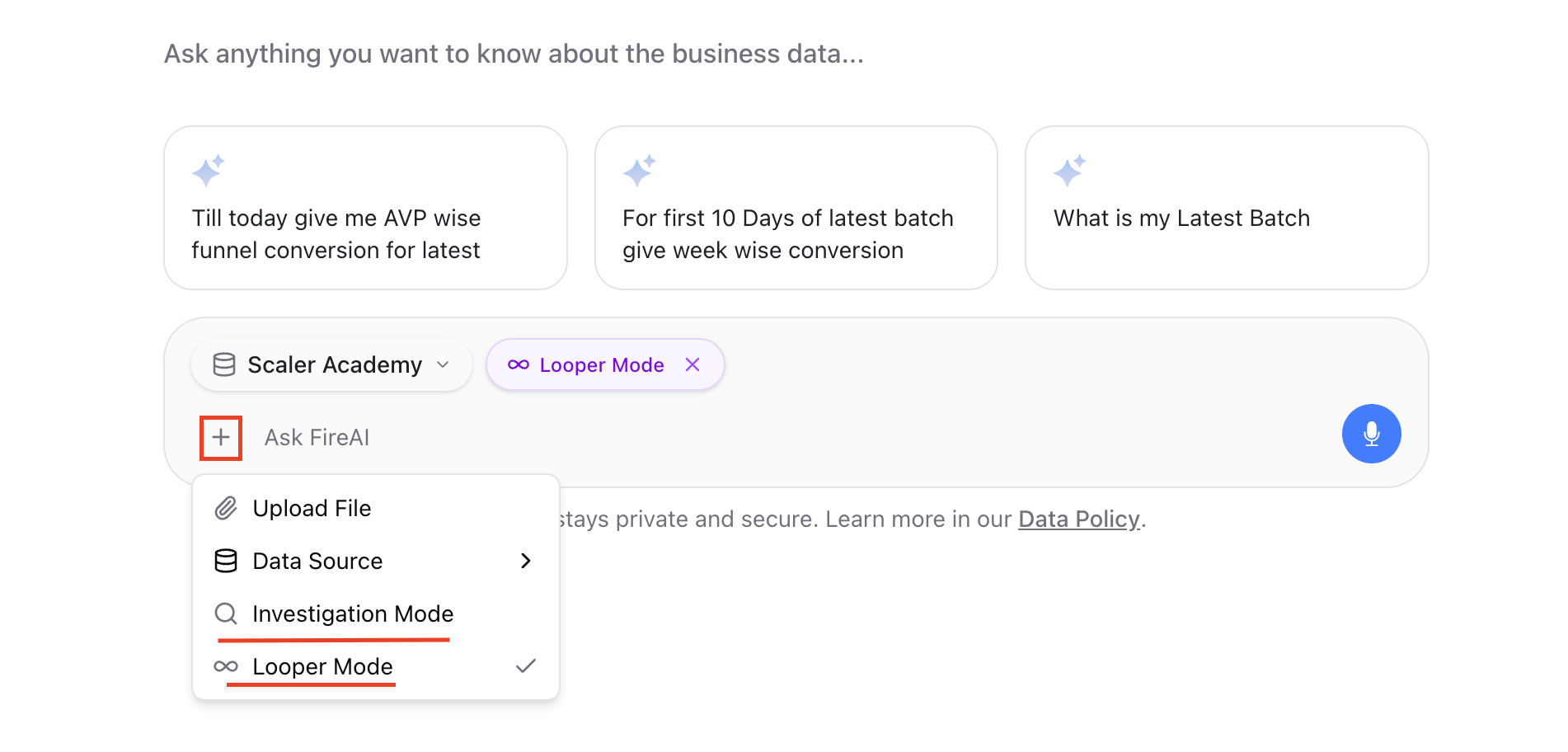Image resolution: width=1568 pixels, height=752 pixels.
Task: Click the plus icon beside Ask FireAI
Action: (x=221, y=437)
